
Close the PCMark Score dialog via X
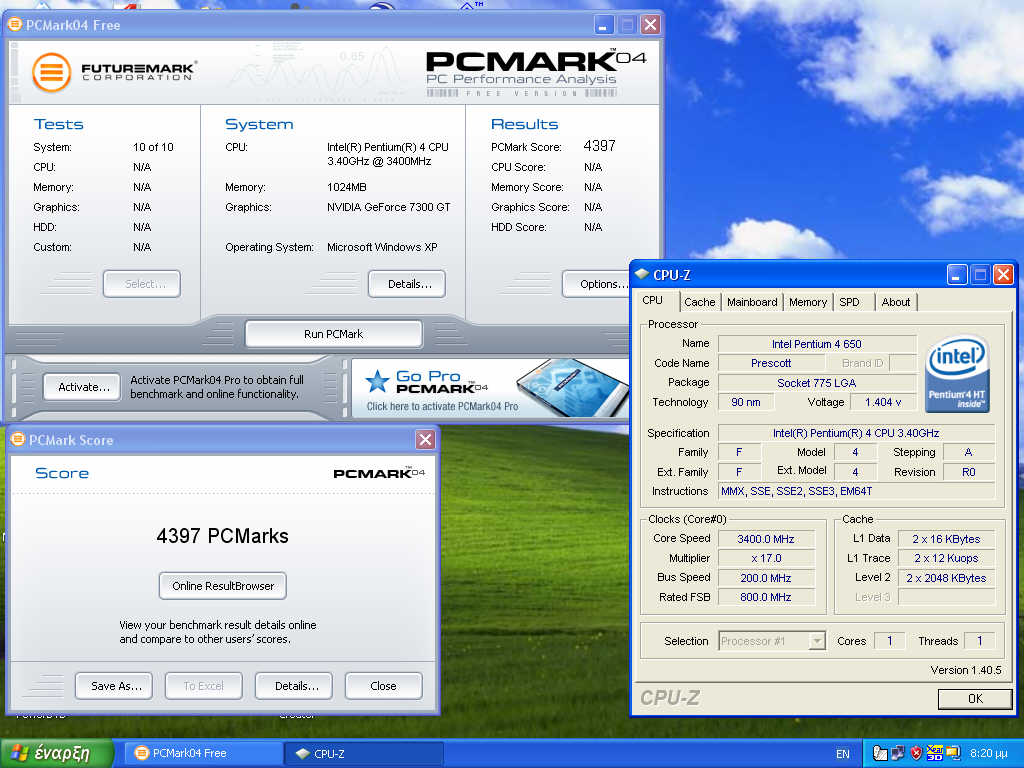point(425,440)
